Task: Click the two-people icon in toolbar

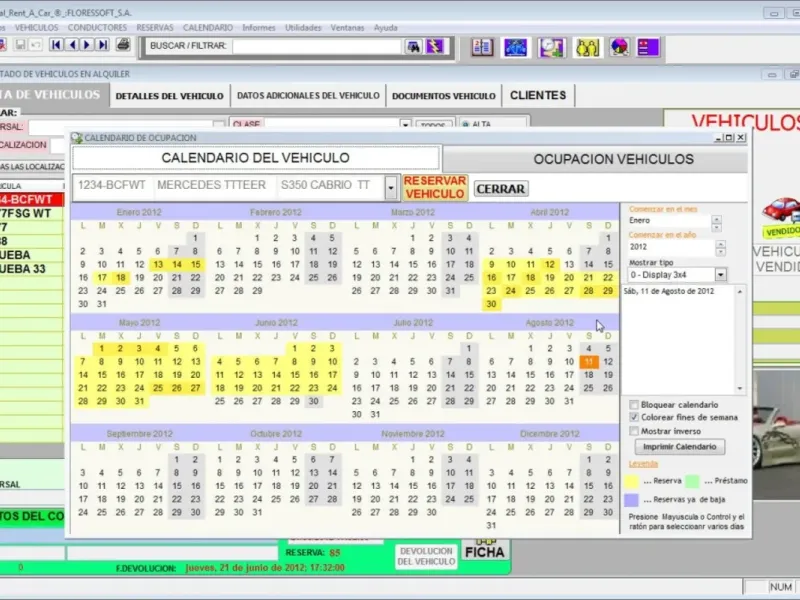Action: pos(586,46)
